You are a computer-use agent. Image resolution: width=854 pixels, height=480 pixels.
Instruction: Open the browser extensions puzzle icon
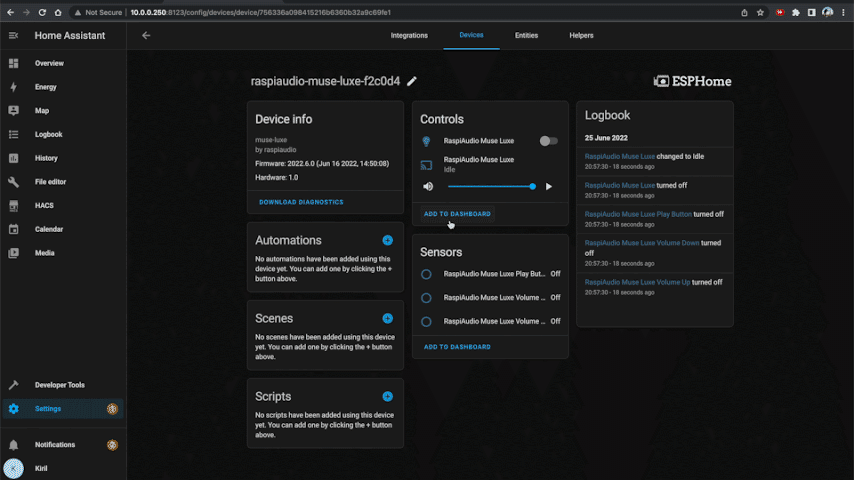[796, 12]
